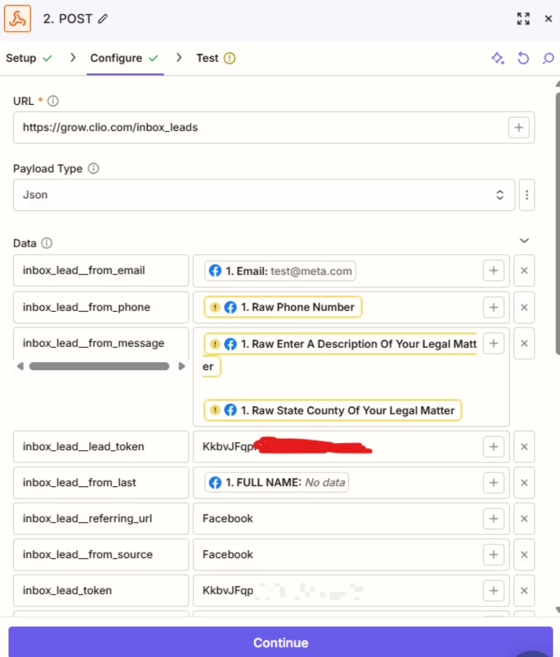Click the Webhooks app icon
560x657 pixels.
pos(18,18)
